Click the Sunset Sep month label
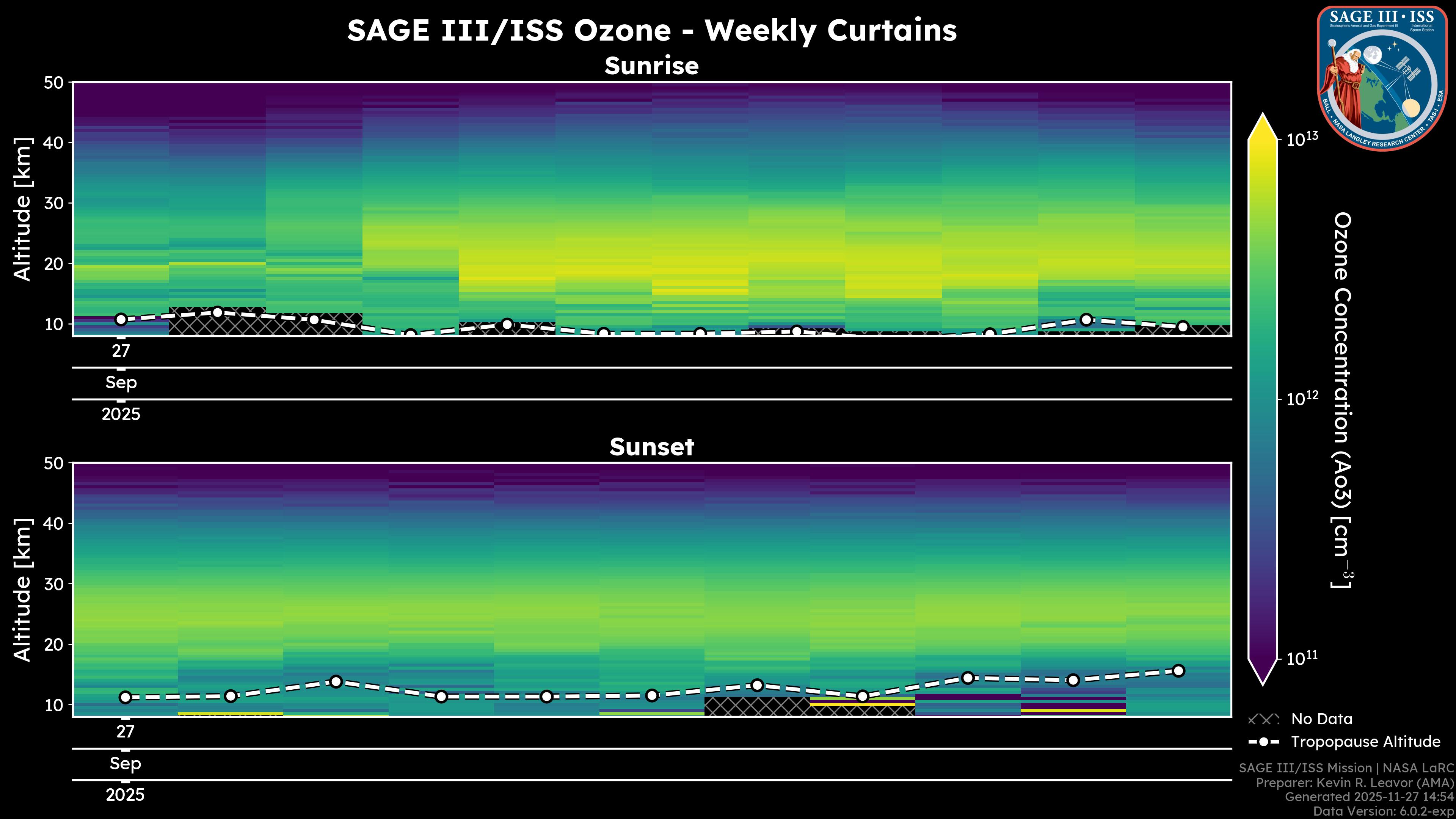 pos(125,764)
